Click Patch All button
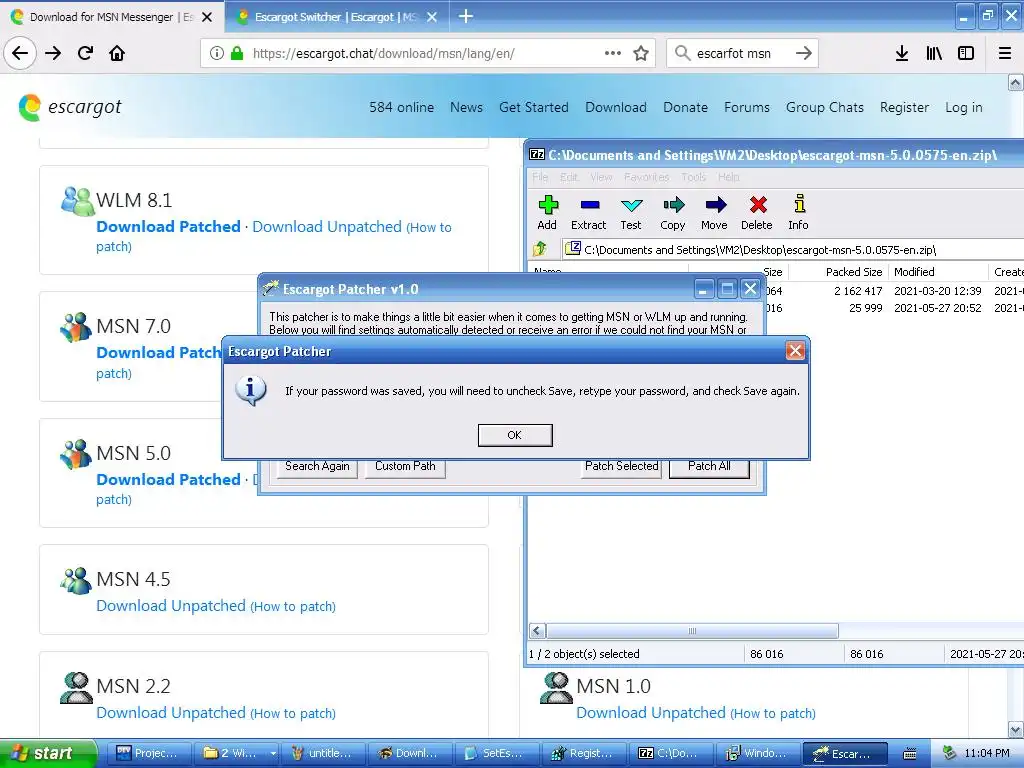Viewport: 1024px width, 768px height. [709, 466]
